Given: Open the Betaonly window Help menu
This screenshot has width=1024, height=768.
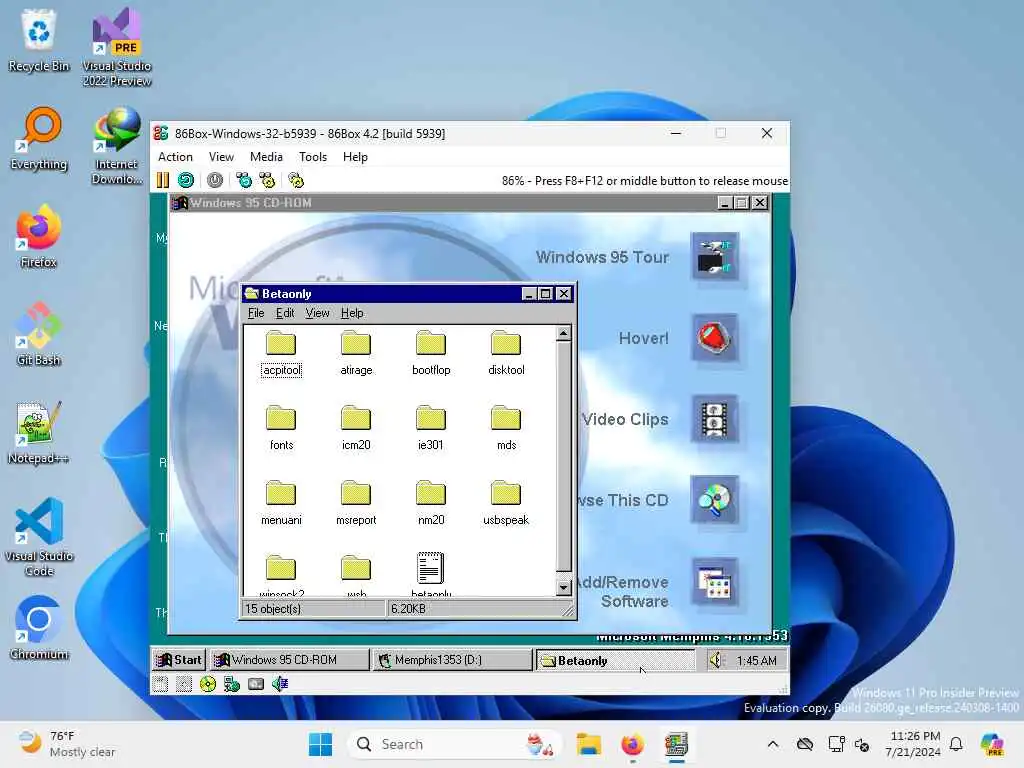Looking at the screenshot, I should pyautogui.click(x=352, y=313).
